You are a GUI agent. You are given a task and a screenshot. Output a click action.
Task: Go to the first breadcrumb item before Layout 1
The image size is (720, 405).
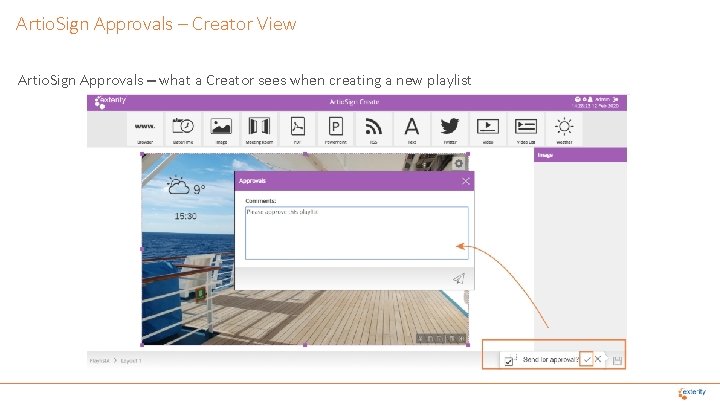[x=100, y=361]
